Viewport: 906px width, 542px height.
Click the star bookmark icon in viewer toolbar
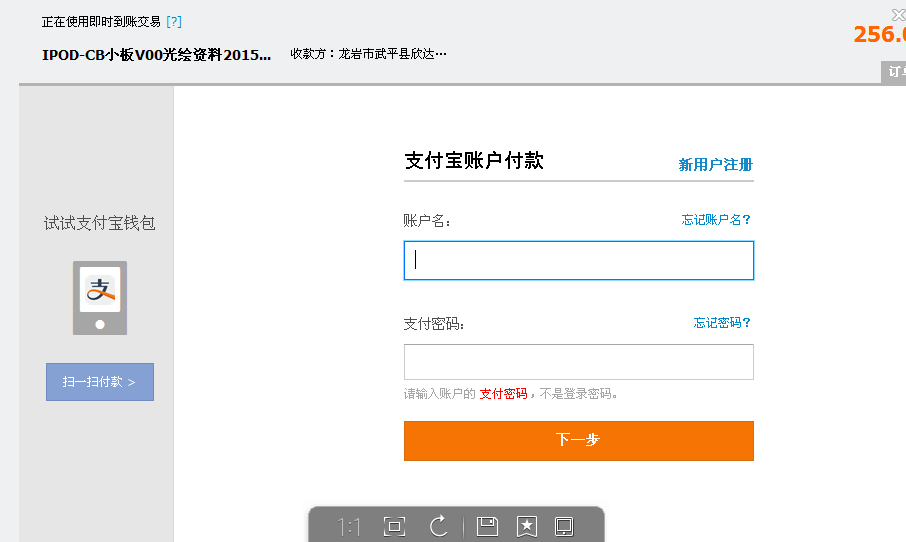tap(526, 526)
